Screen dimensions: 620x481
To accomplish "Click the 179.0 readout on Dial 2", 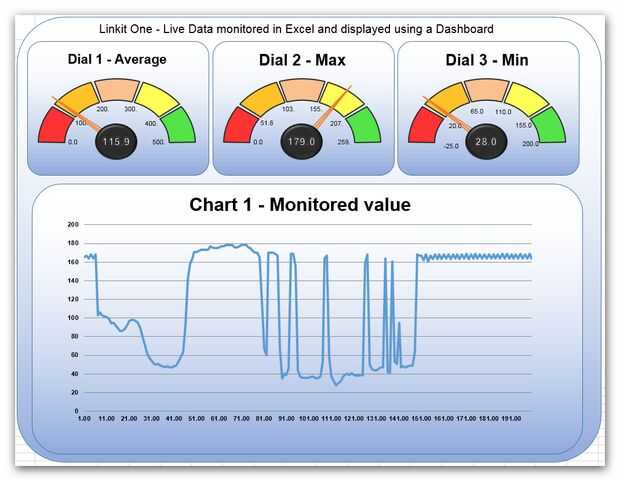I will (x=301, y=142).
